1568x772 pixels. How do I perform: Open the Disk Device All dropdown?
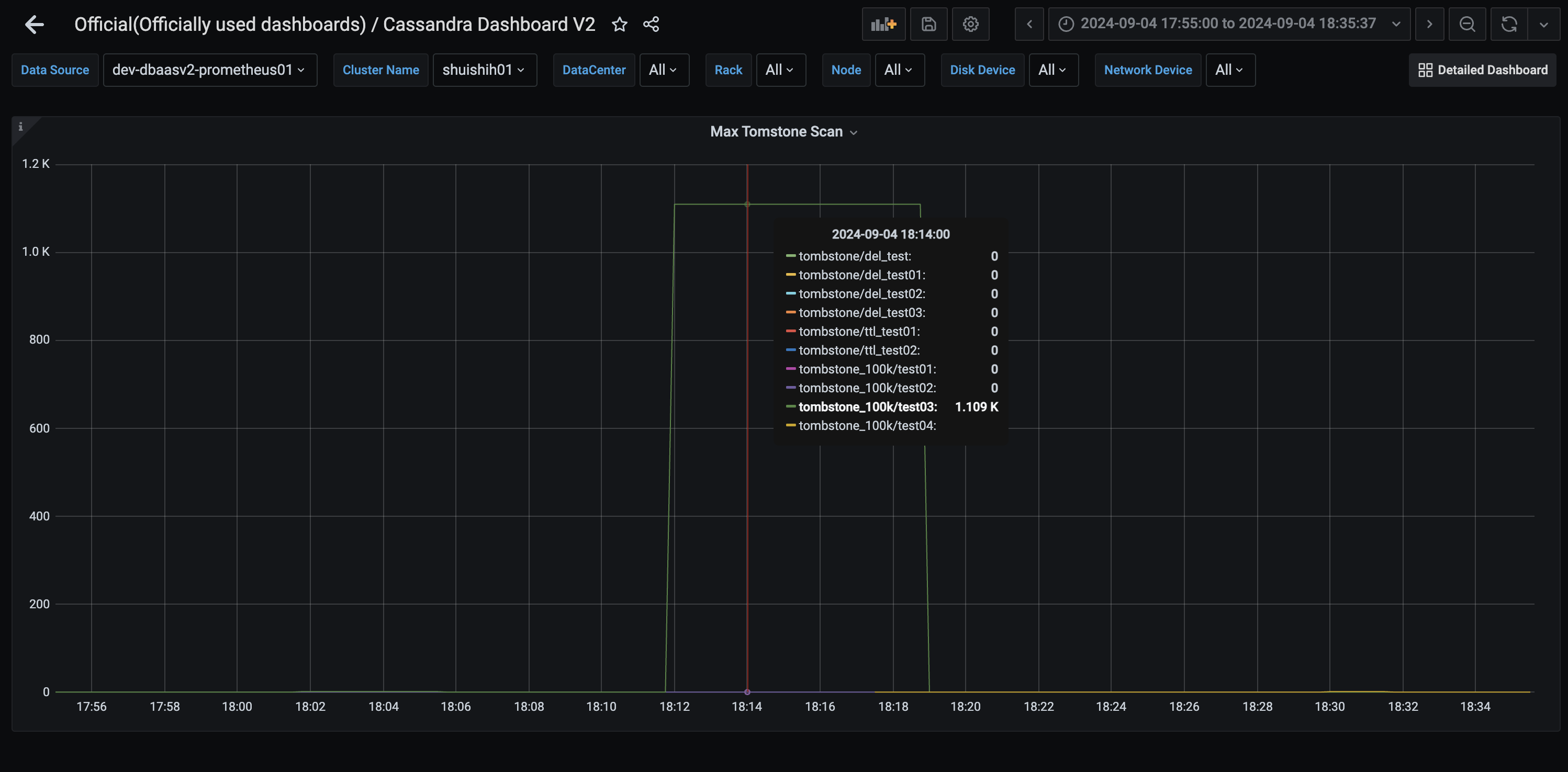pos(1053,70)
